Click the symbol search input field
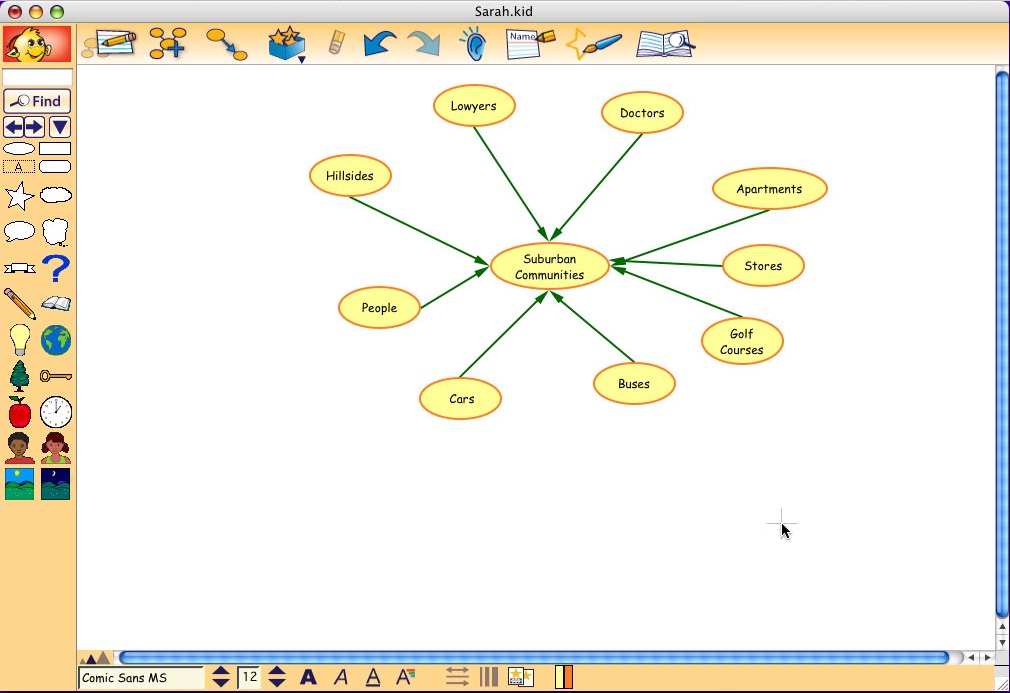1010x693 pixels. point(37,77)
